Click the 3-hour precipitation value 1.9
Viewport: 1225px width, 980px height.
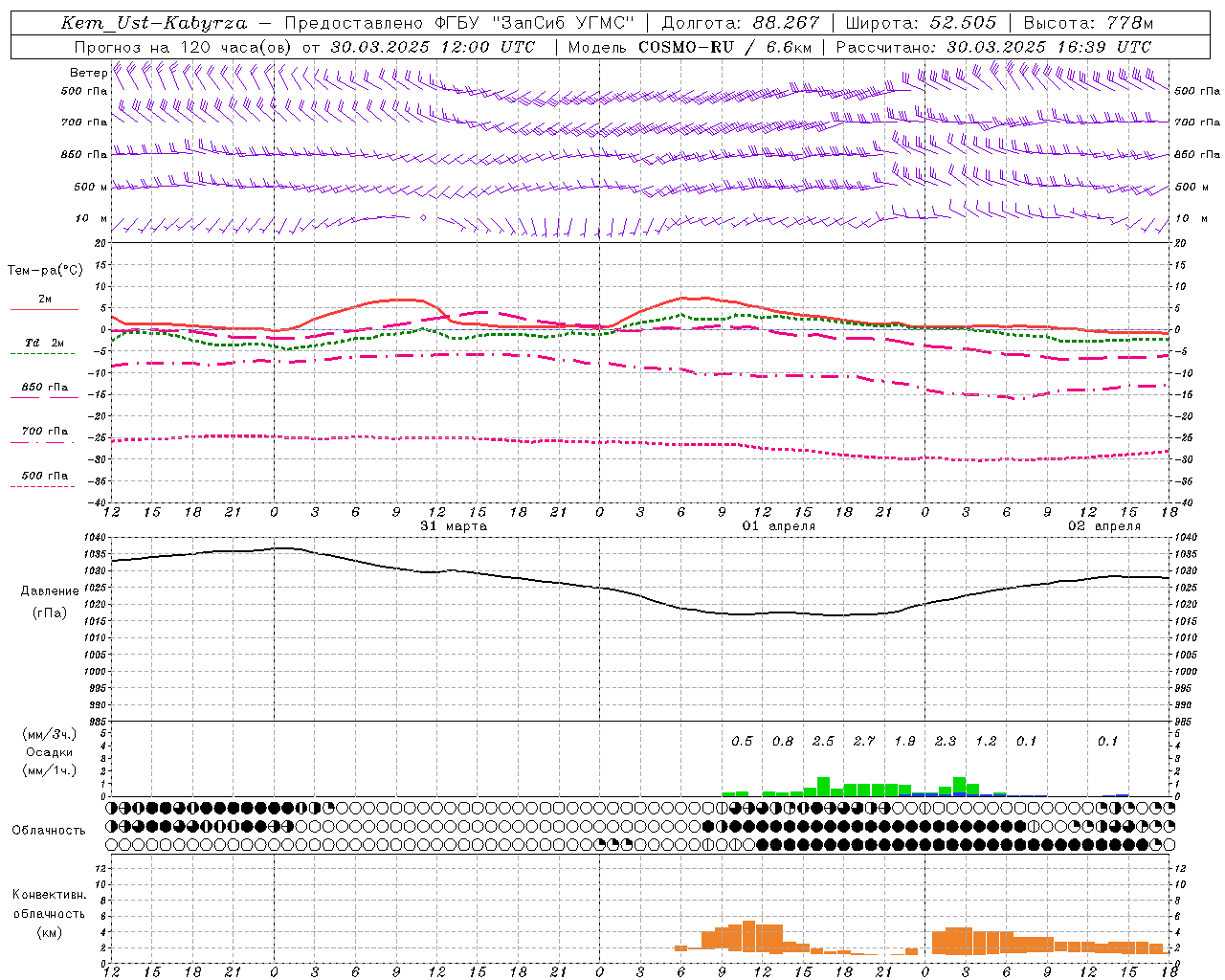904,742
